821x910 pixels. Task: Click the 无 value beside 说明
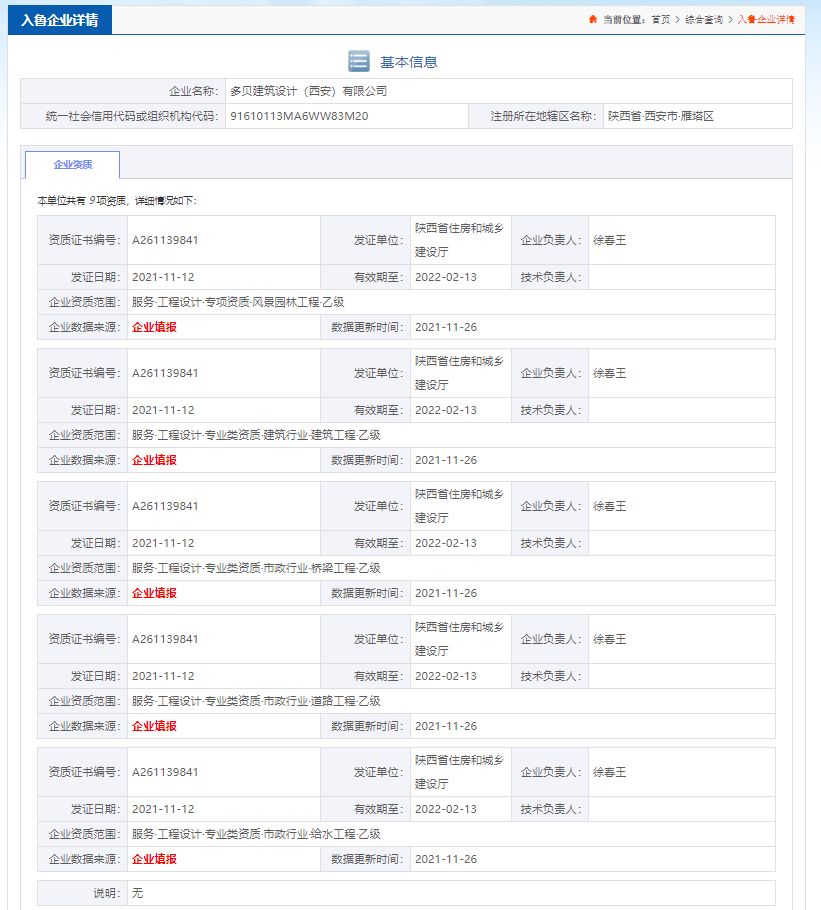coord(138,893)
